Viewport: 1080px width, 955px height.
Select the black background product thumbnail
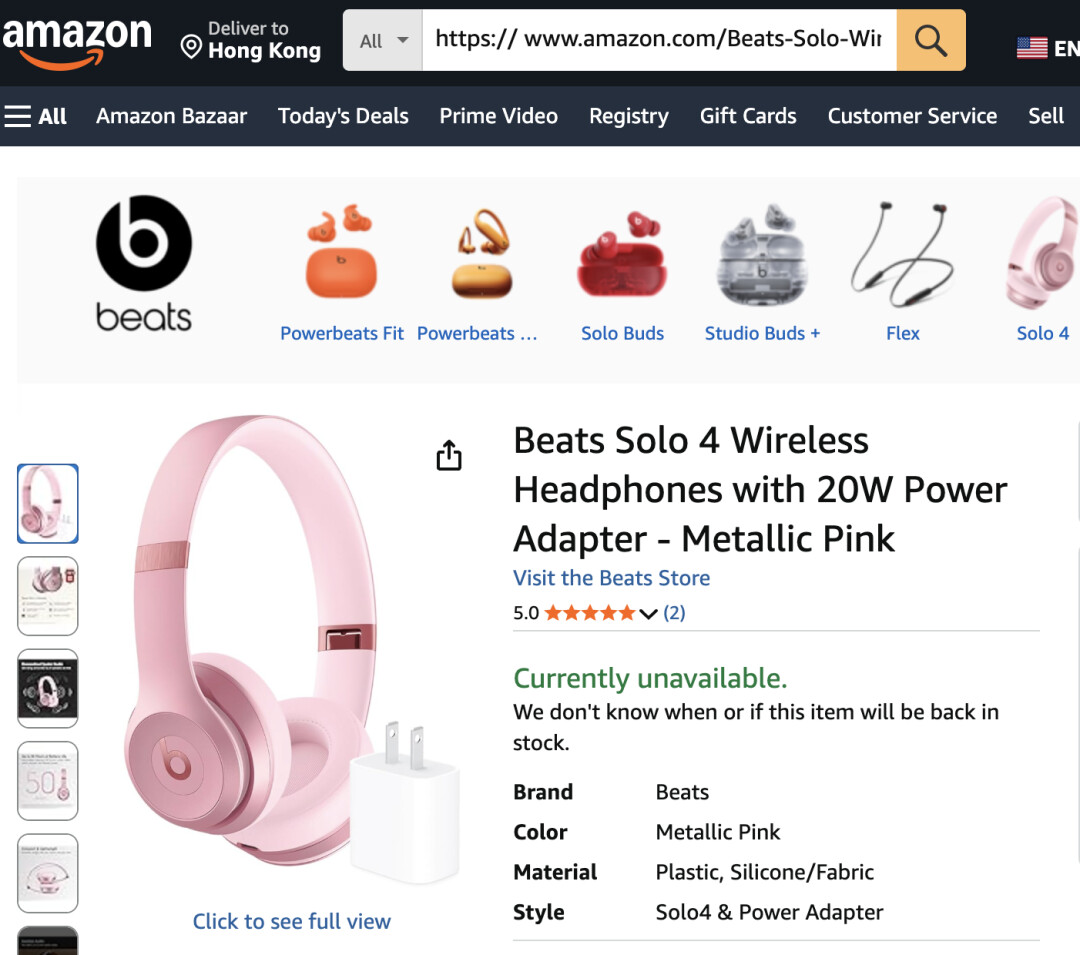[48, 688]
